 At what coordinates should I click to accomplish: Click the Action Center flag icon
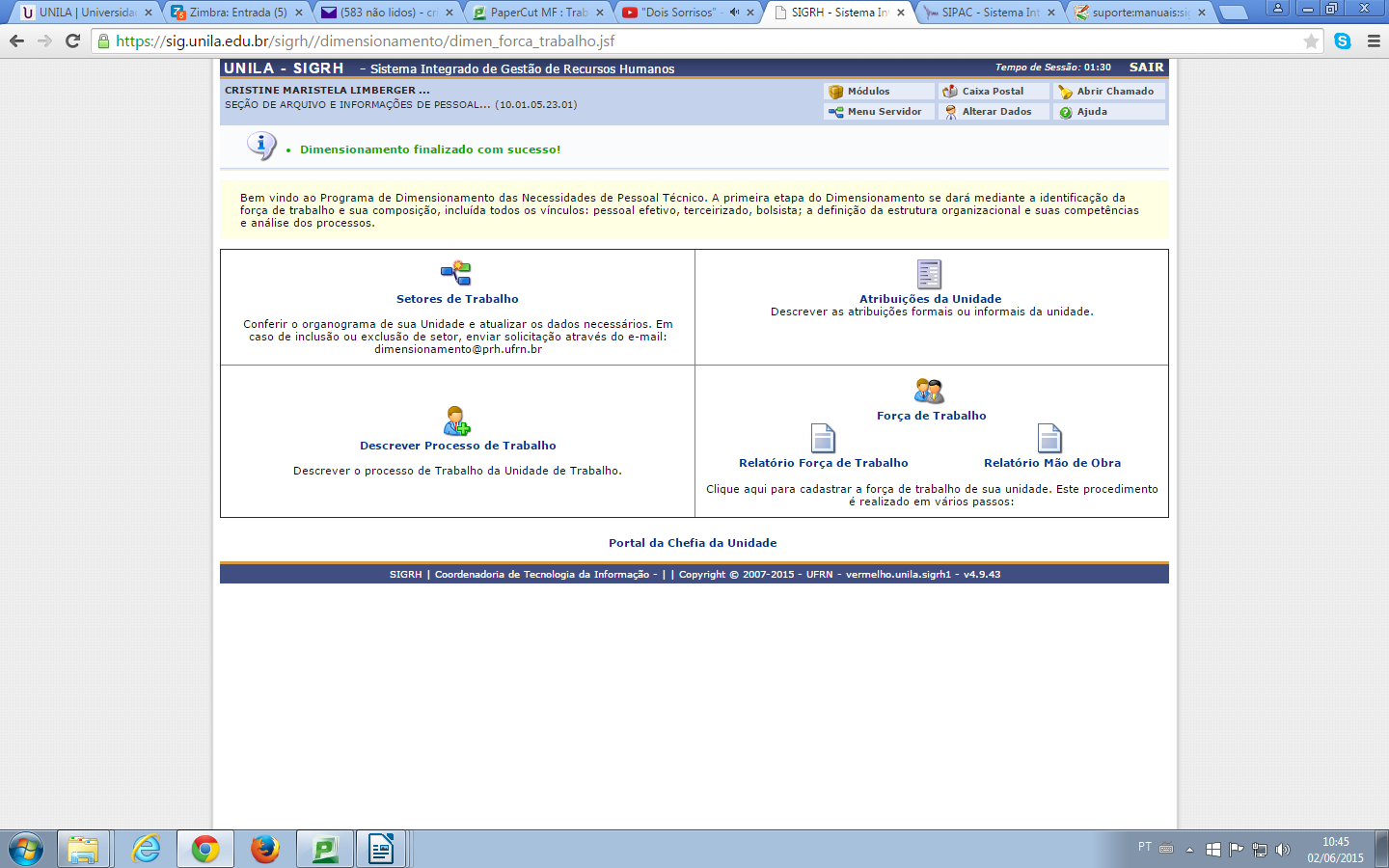pyautogui.click(x=1236, y=850)
